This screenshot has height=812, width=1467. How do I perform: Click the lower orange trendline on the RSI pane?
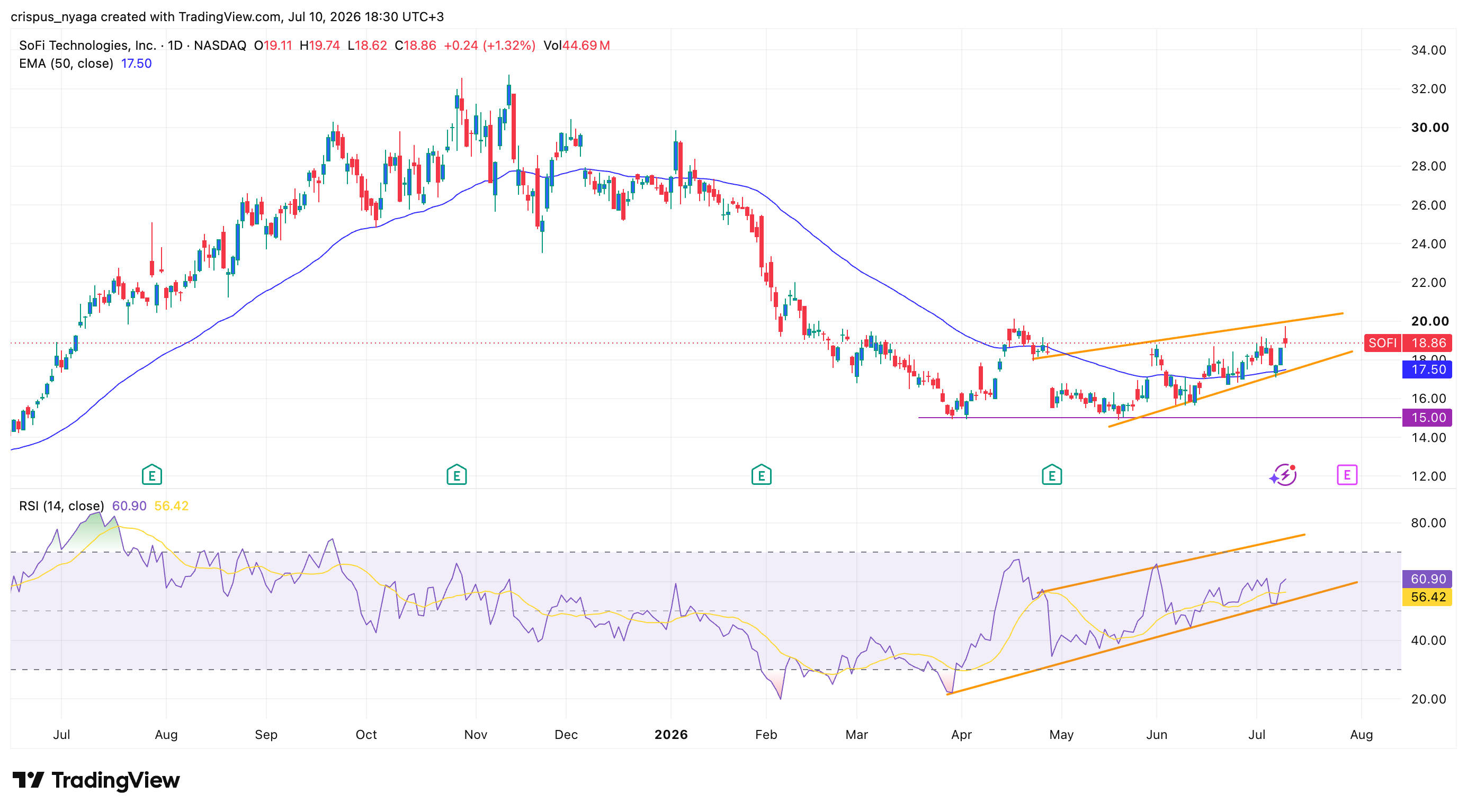(x=1151, y=638)
